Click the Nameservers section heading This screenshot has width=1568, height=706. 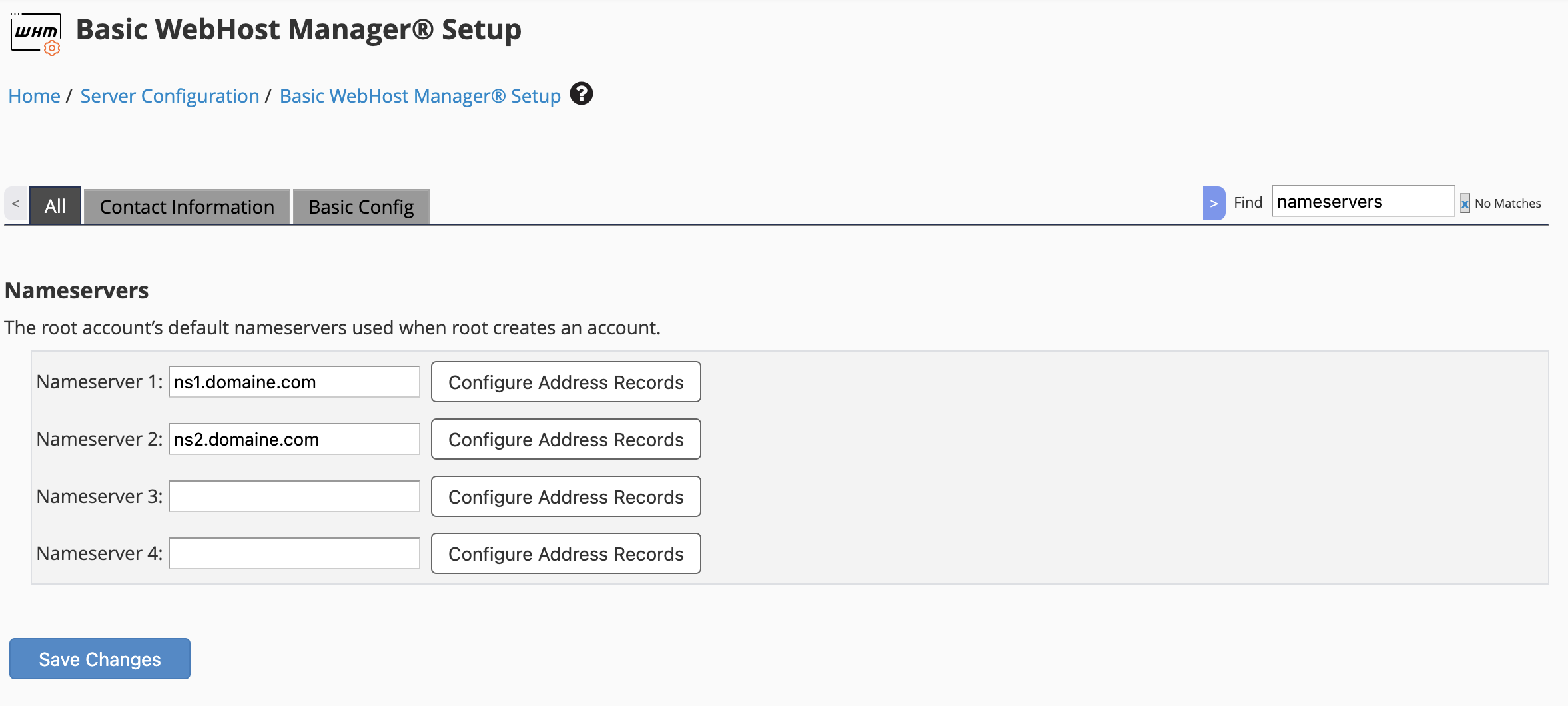77,290
